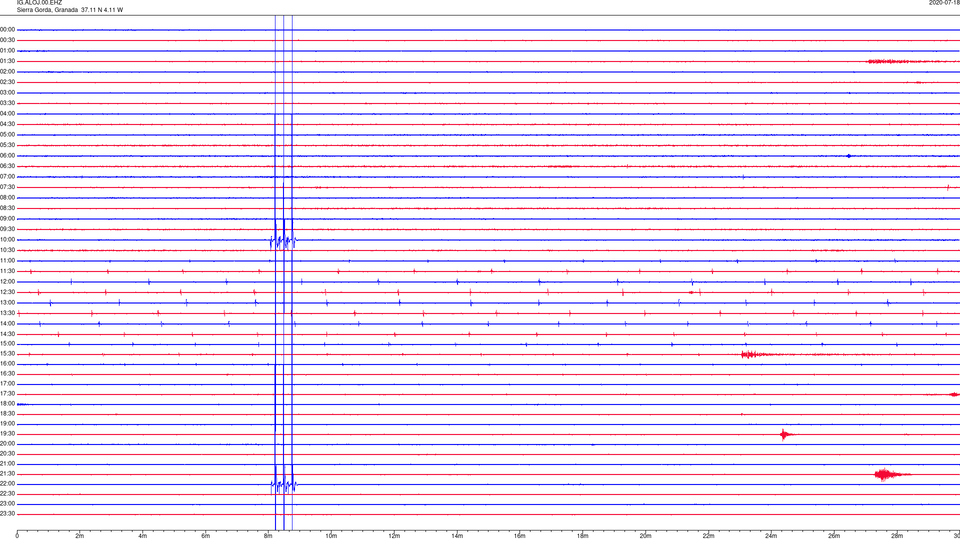Click the 24m axis tick label
The image size is (960, 540).
pyautogui.click(x=771, y=536)
